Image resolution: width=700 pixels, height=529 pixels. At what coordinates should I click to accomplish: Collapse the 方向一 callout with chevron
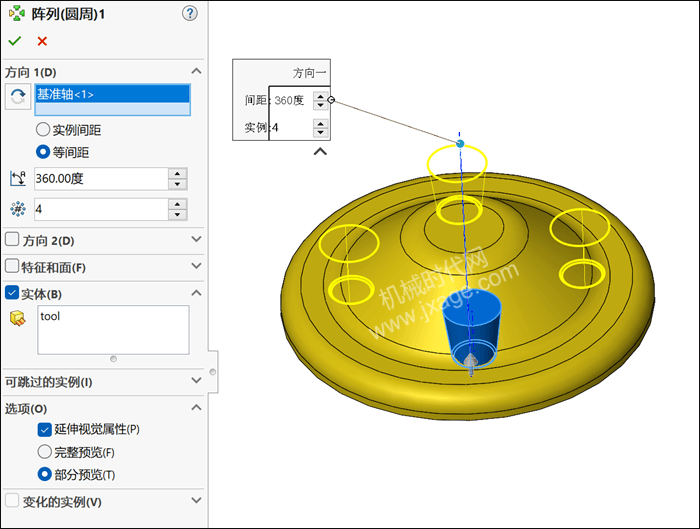pos(320,152)
